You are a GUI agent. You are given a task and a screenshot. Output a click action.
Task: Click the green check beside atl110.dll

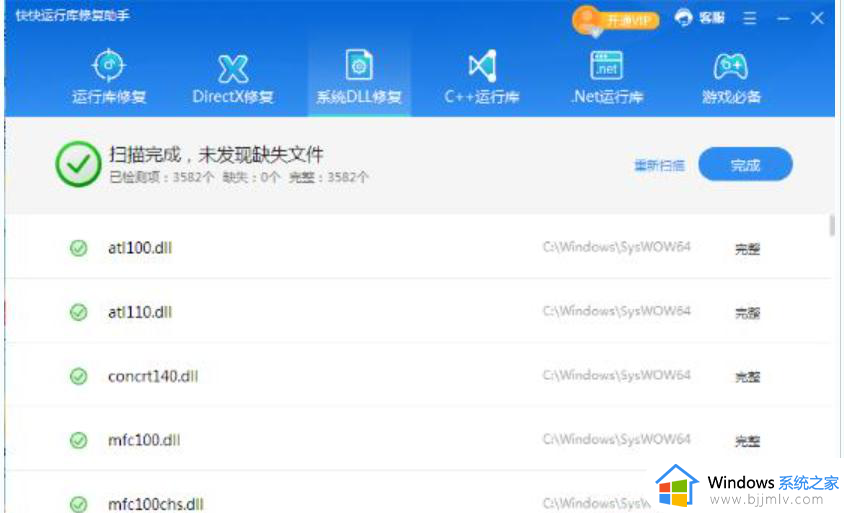79,312
